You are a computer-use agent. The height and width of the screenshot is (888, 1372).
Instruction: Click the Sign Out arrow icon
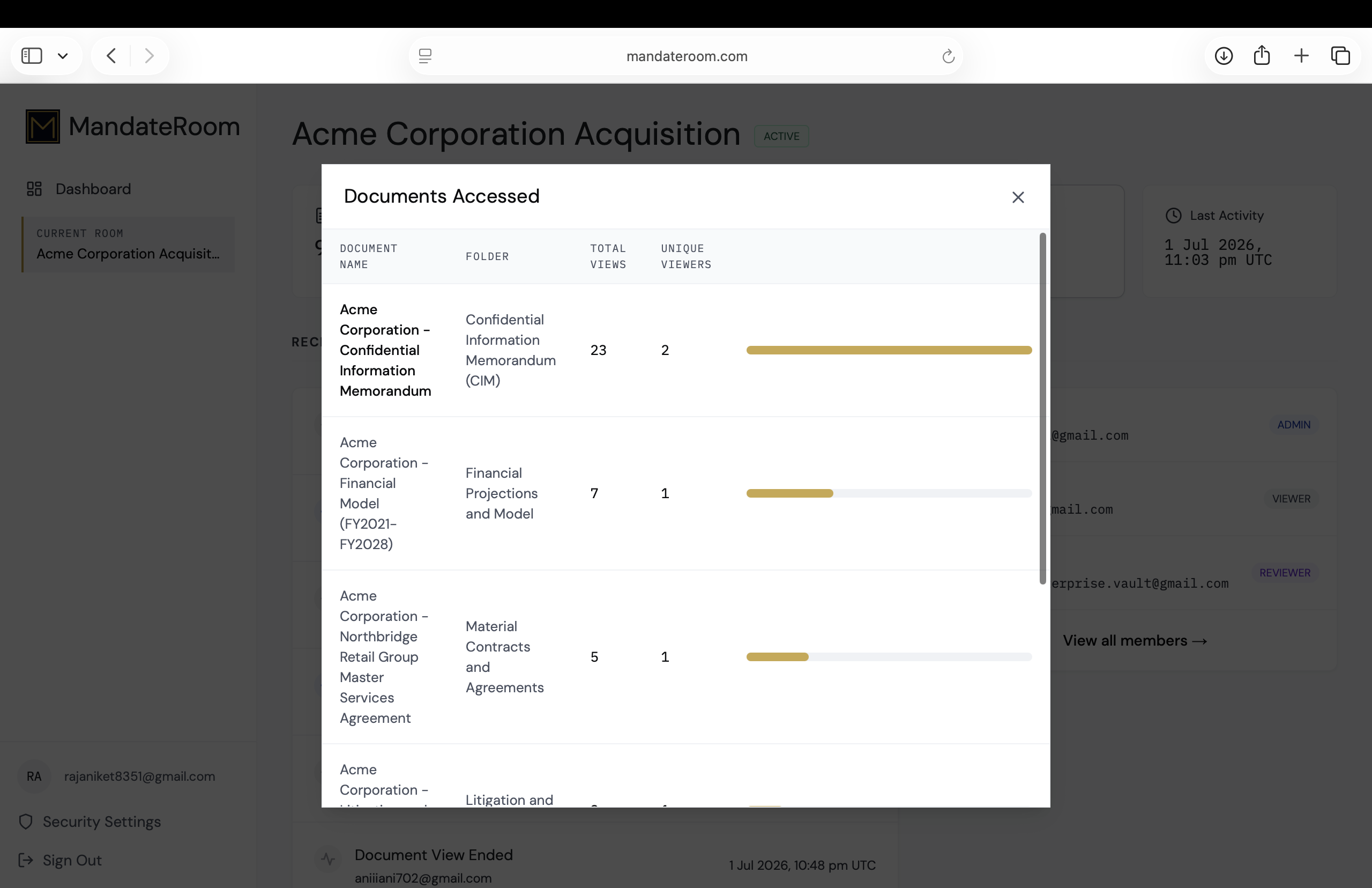[26, 860]
